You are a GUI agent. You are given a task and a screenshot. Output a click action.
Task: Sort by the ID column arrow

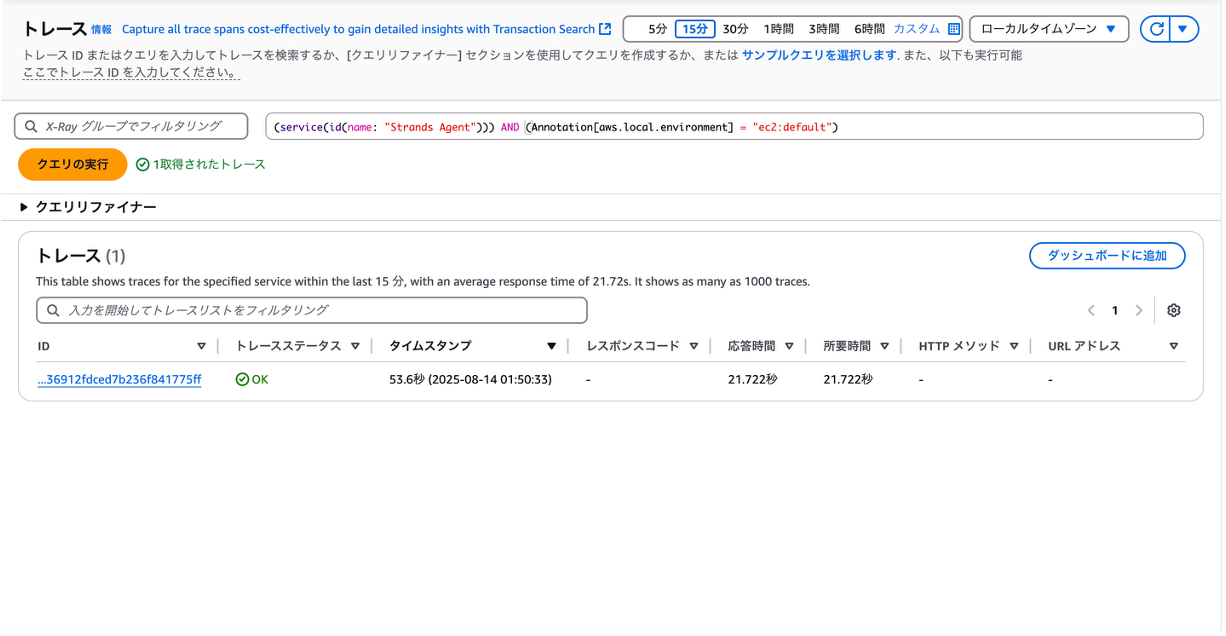pos(201,346)
